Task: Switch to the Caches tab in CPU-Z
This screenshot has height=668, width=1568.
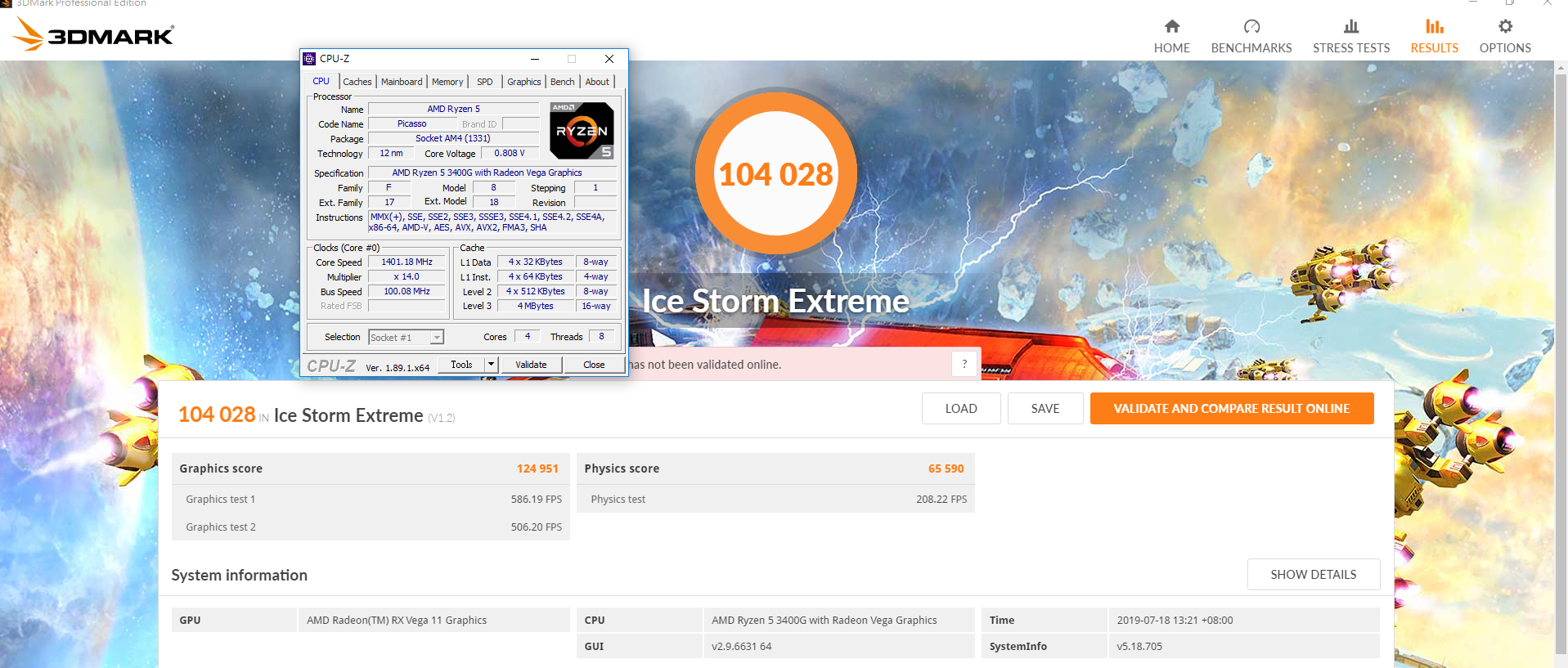Action: 357,82
